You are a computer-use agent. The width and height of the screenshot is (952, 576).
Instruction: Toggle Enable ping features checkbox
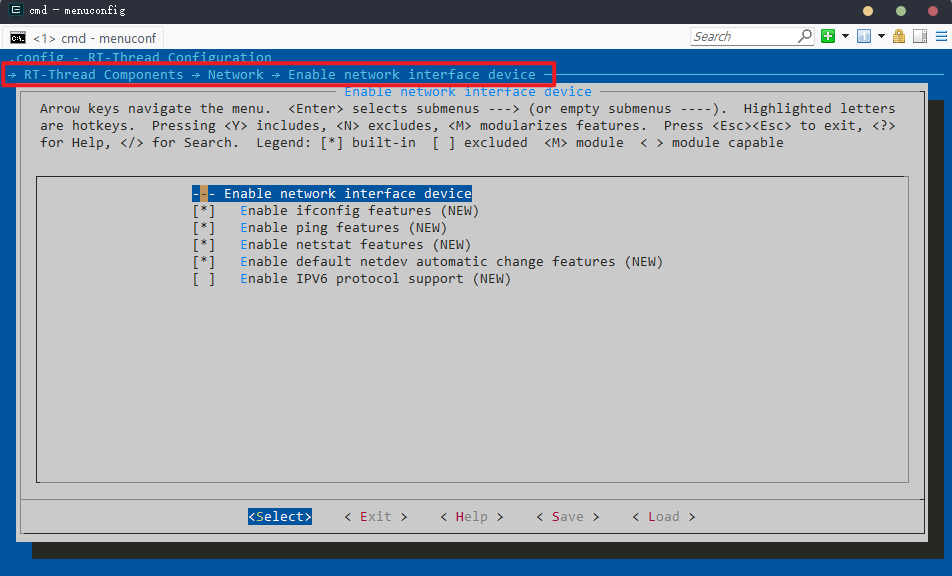pos(204,228)
